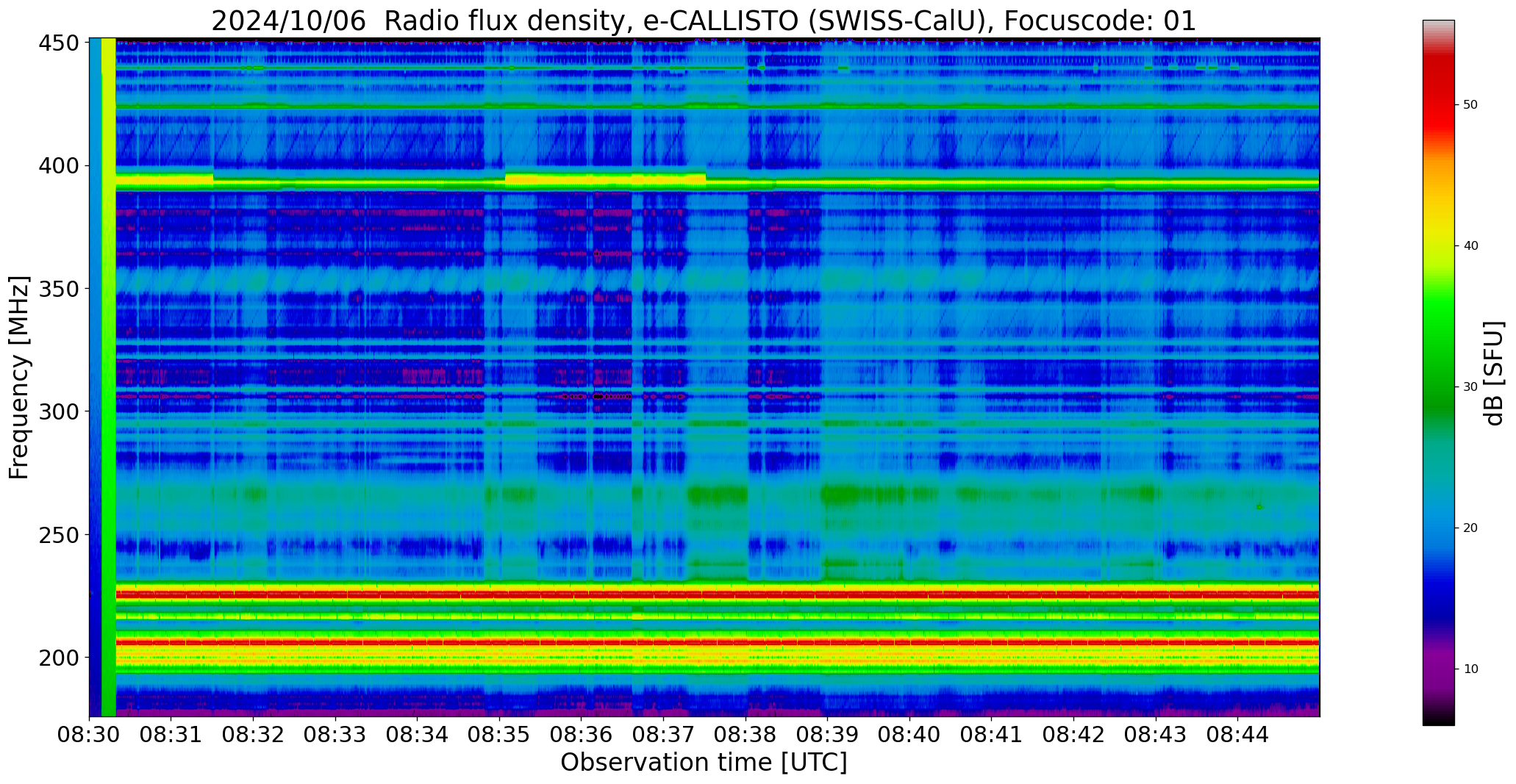Screen dimensions: 1516x784
Task: Click the 08:40 time tick label
Action: tap(909, 733)
